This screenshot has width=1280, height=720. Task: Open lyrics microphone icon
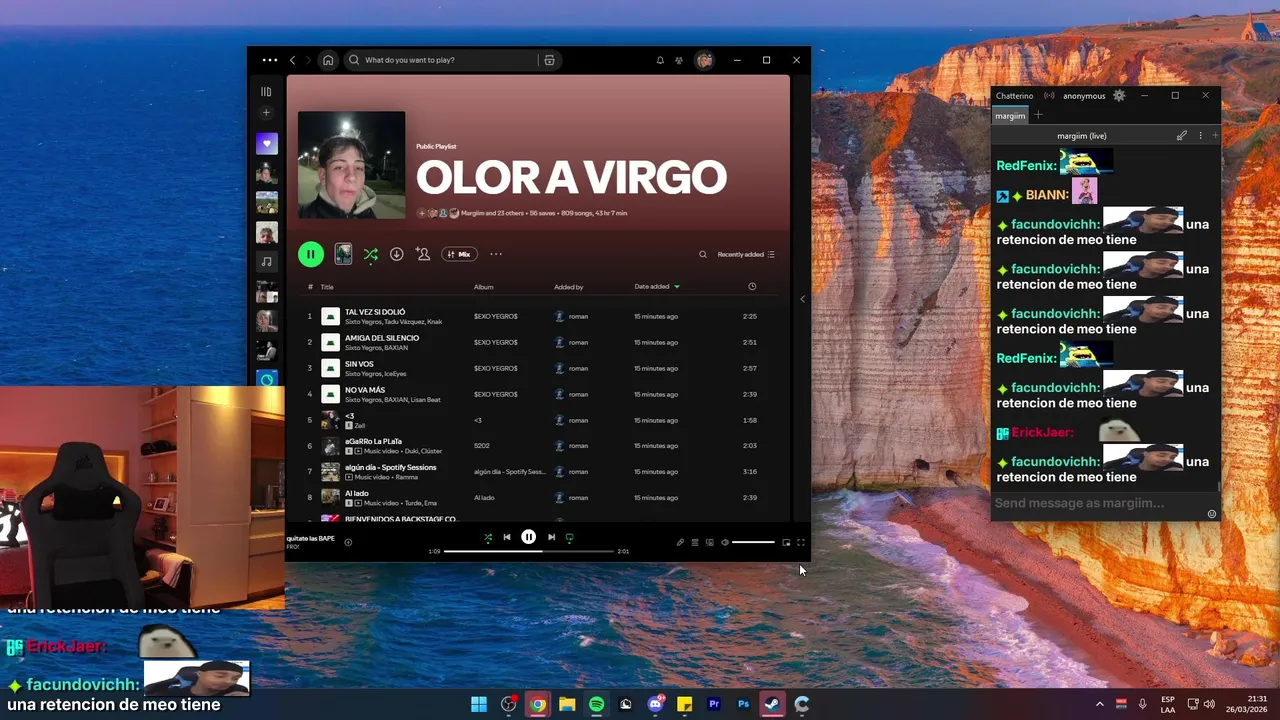click(x=680, y=542)
